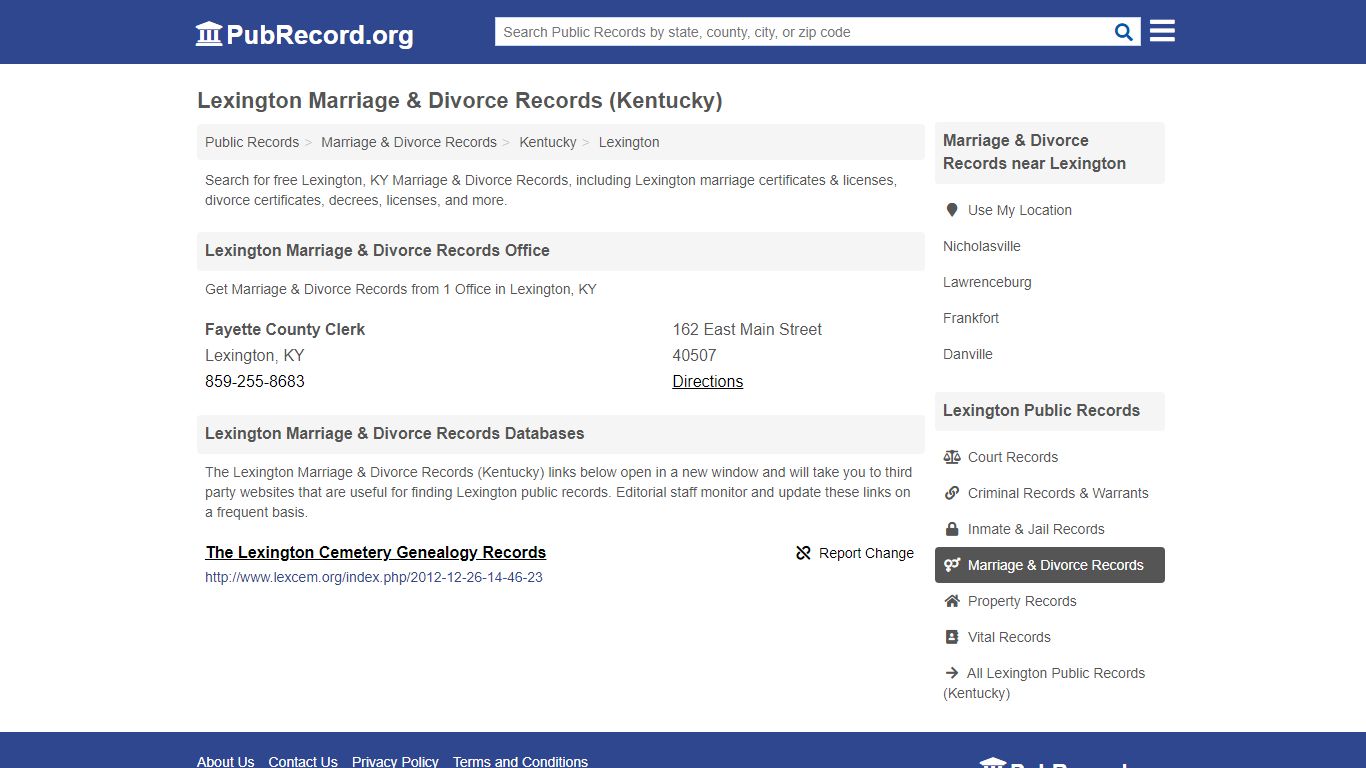Open Fayette County Clerk listing
Screen dimensions: 1366x768
click(x=285, y=329)
